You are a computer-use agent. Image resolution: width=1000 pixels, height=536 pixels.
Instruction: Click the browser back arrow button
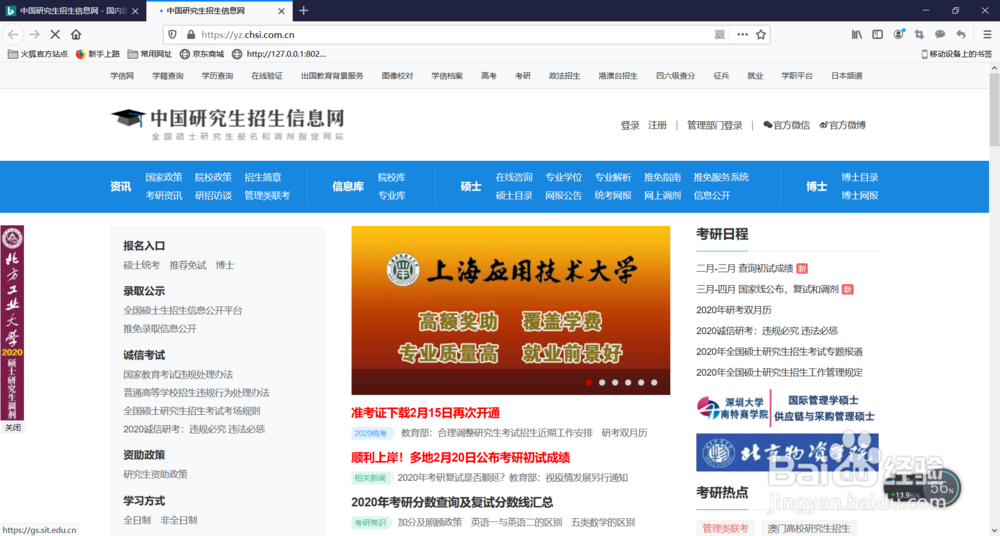13,34
